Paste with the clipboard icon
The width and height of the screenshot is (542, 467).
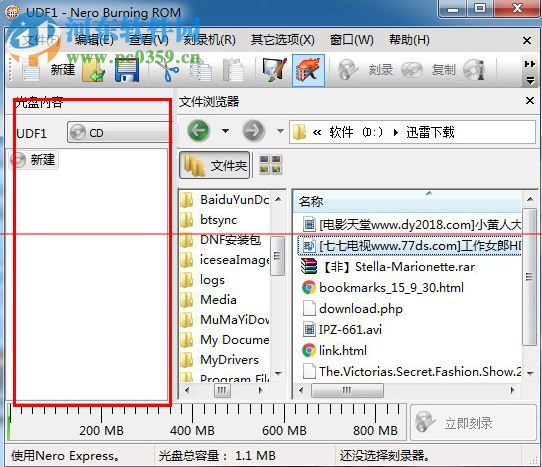pyautogui.click(x=233, y=70)
